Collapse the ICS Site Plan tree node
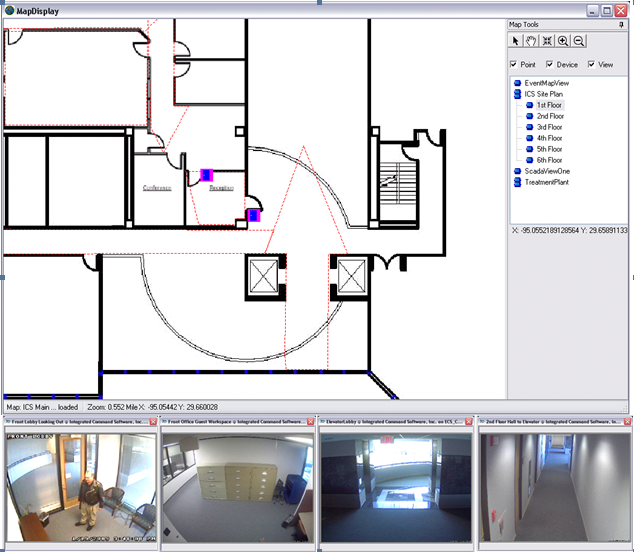Viewport: 634px width, 552px height. (x=516, y=94)
